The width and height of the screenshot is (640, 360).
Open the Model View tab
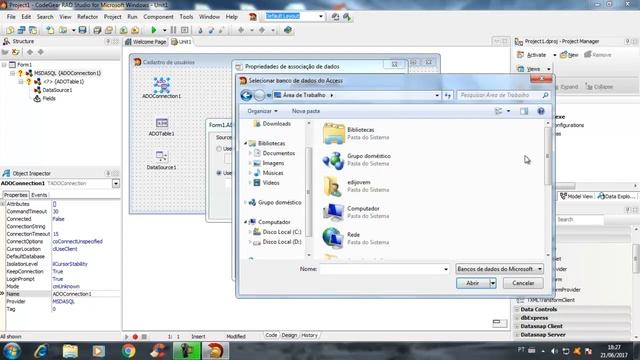coord(576,196)
